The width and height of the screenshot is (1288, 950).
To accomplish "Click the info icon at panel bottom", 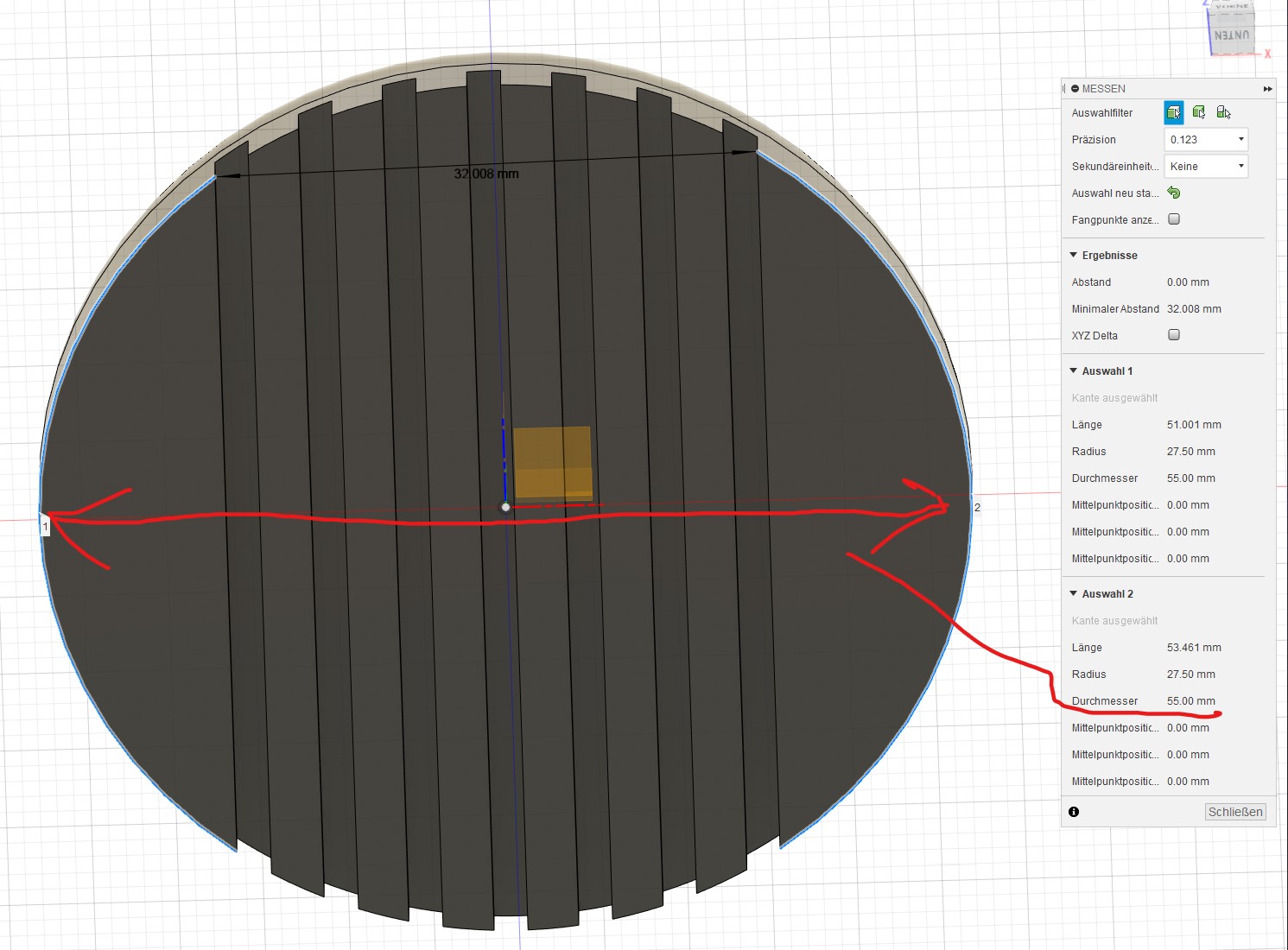I will (1074, 812).
